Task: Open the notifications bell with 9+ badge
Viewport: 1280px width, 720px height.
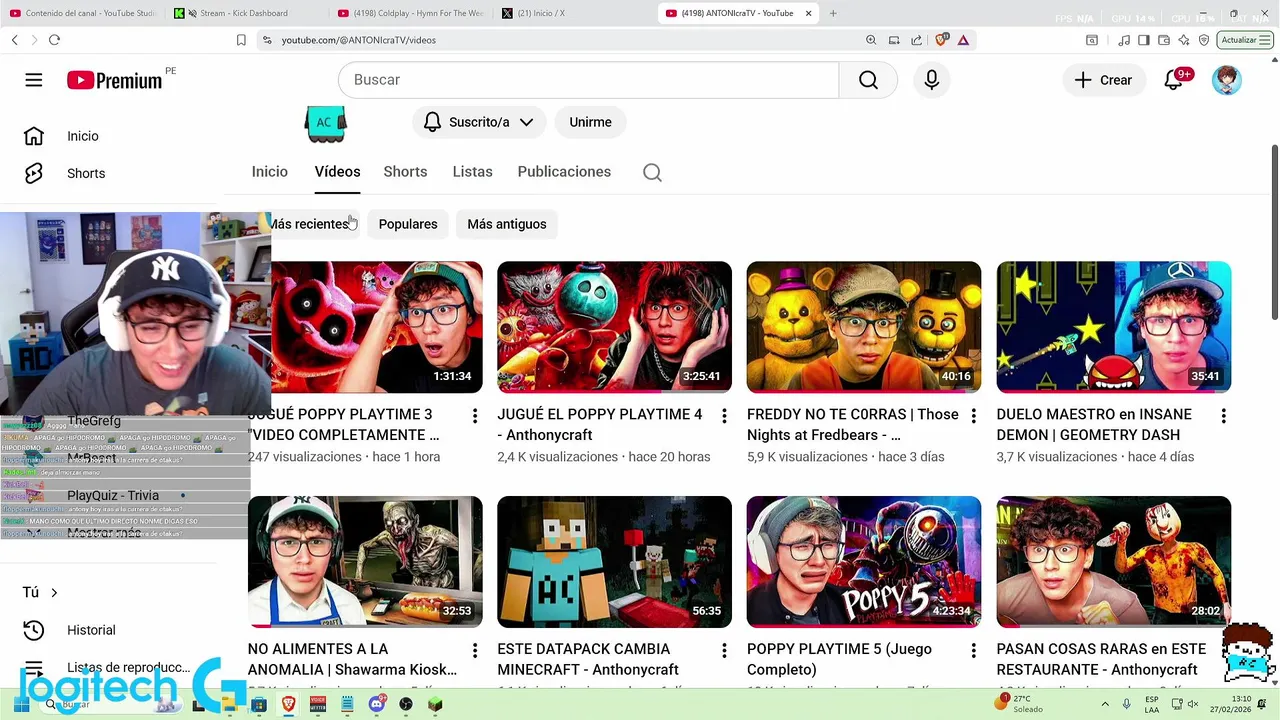Action: (x=1175, y=80)
